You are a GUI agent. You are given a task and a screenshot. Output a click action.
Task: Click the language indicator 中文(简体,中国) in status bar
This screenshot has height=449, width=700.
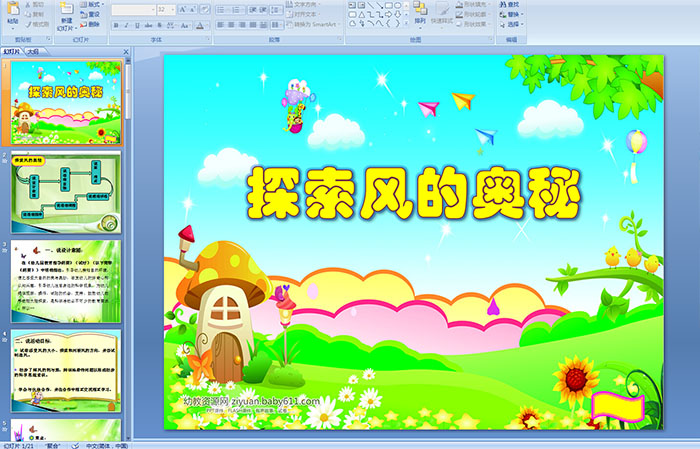pos(106,445)
